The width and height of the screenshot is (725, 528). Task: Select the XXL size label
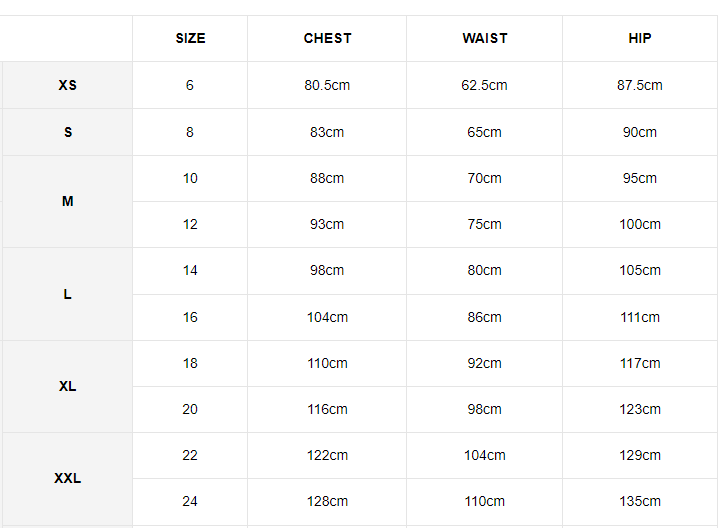(x=67, y=478)
